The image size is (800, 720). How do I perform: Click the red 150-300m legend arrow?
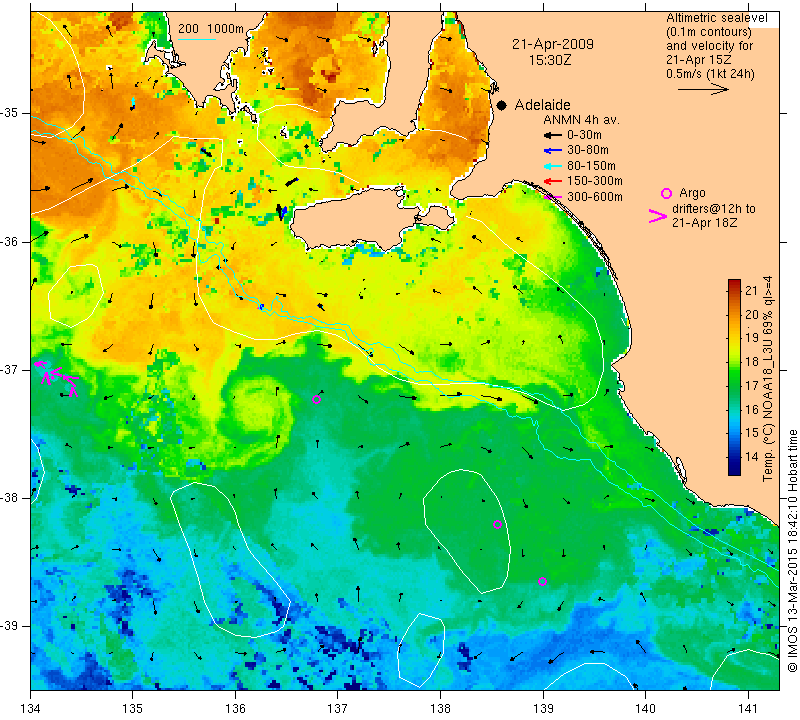click(x=552, y=181)
